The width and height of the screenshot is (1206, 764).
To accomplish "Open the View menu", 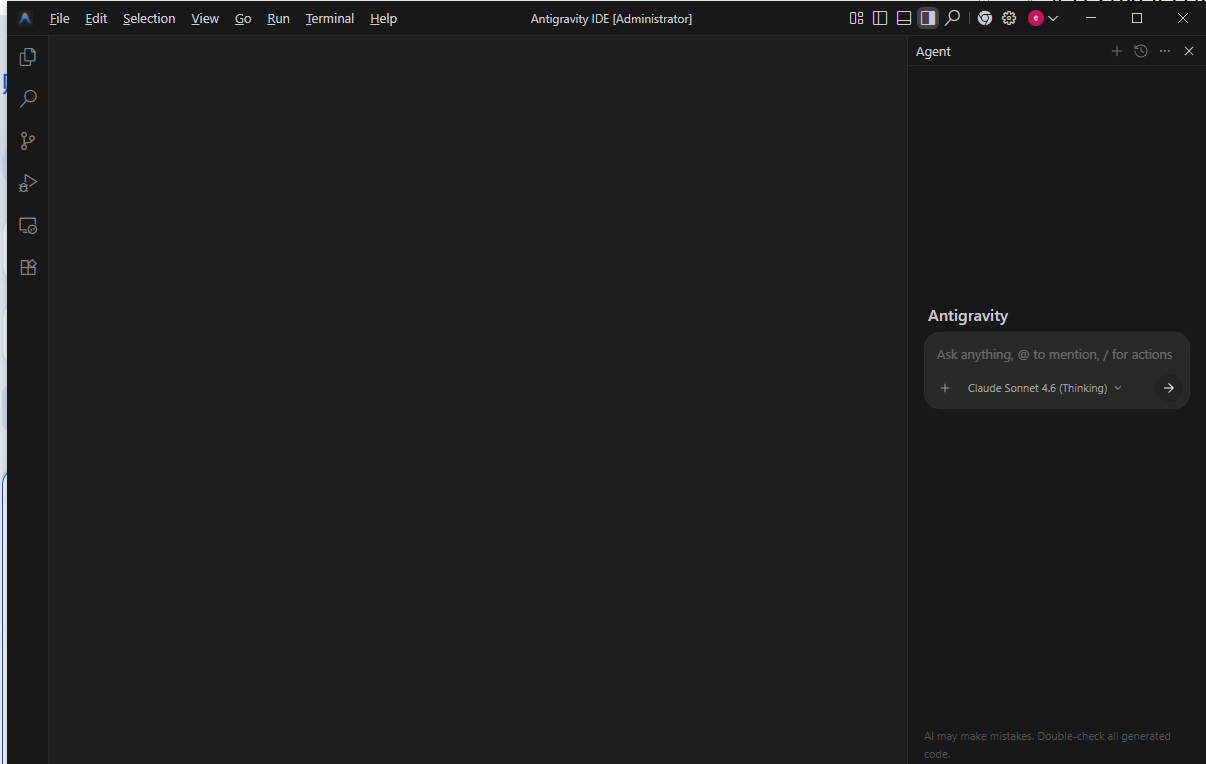I will [x=205, y=18].
